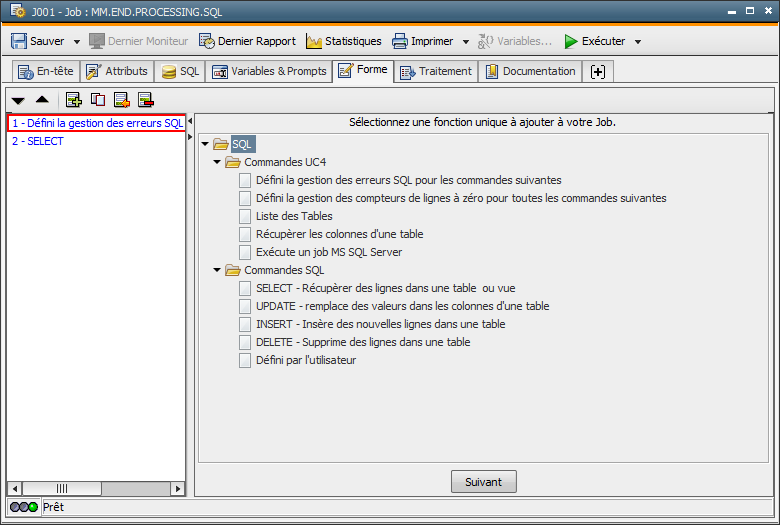Open the Exécuter dropdown arrow
The image size is (780, 525).
pos(638,42)
